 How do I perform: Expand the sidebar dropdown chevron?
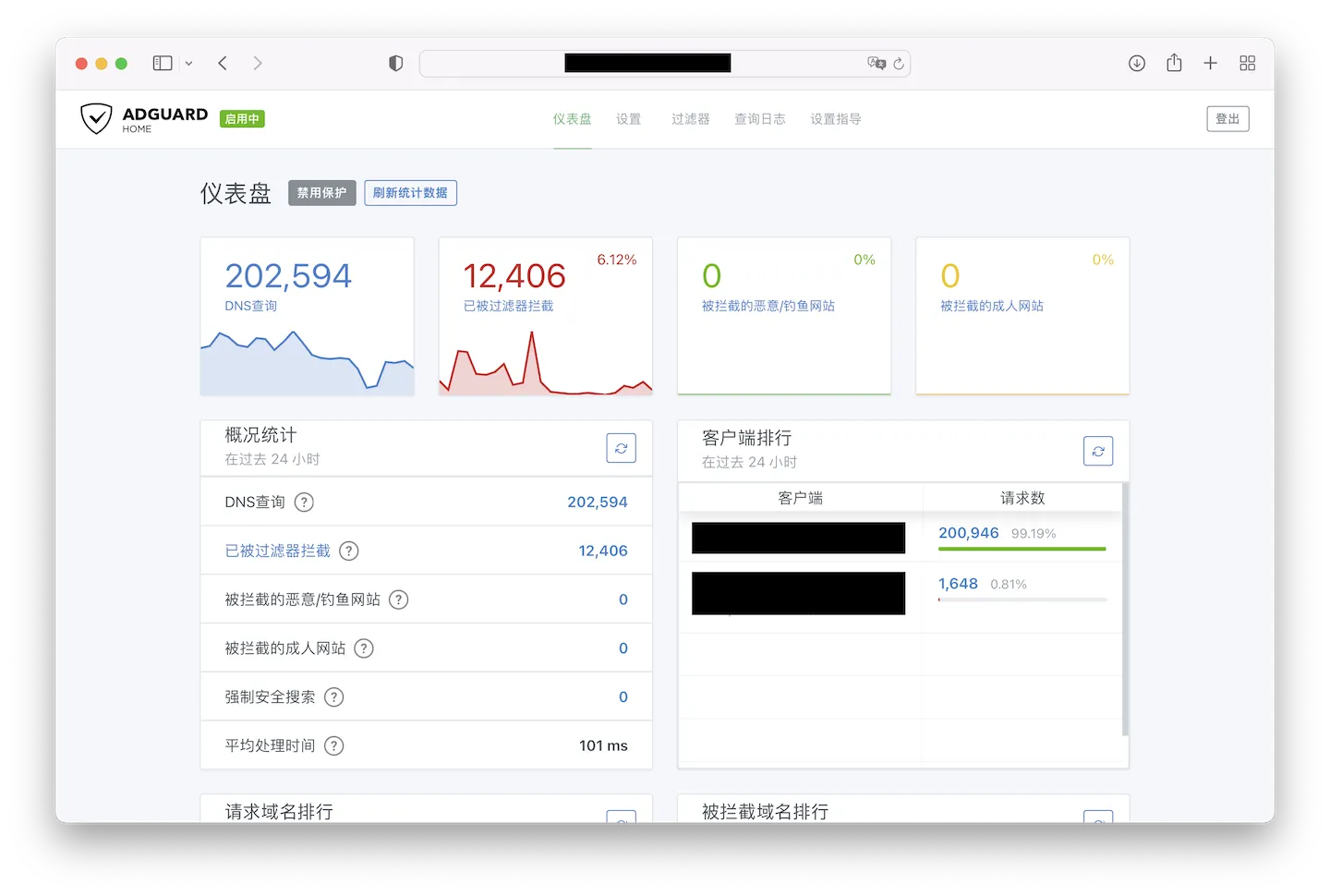click(x=188, y=64)
